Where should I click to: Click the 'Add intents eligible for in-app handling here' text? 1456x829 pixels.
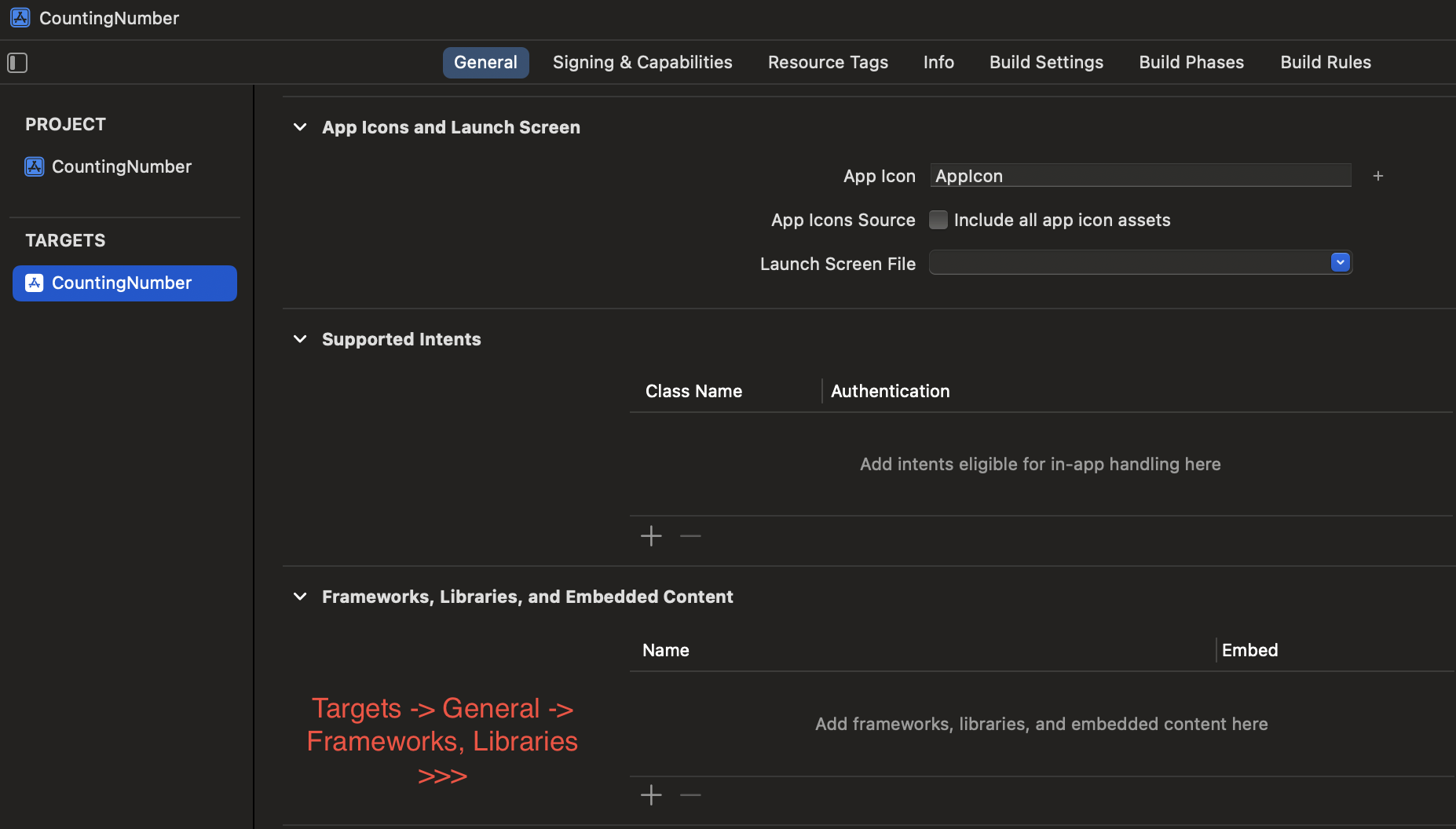point(1040,464)
